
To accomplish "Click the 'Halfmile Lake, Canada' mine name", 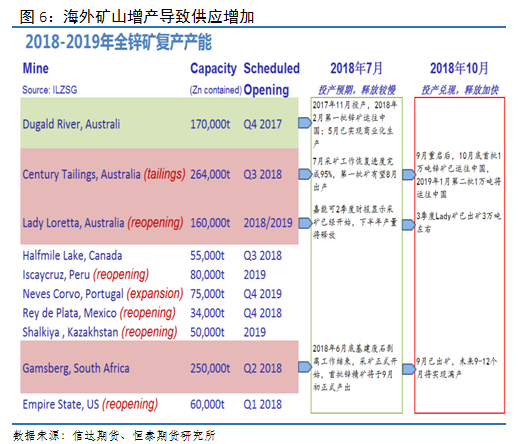I will (x=72, y=256).
